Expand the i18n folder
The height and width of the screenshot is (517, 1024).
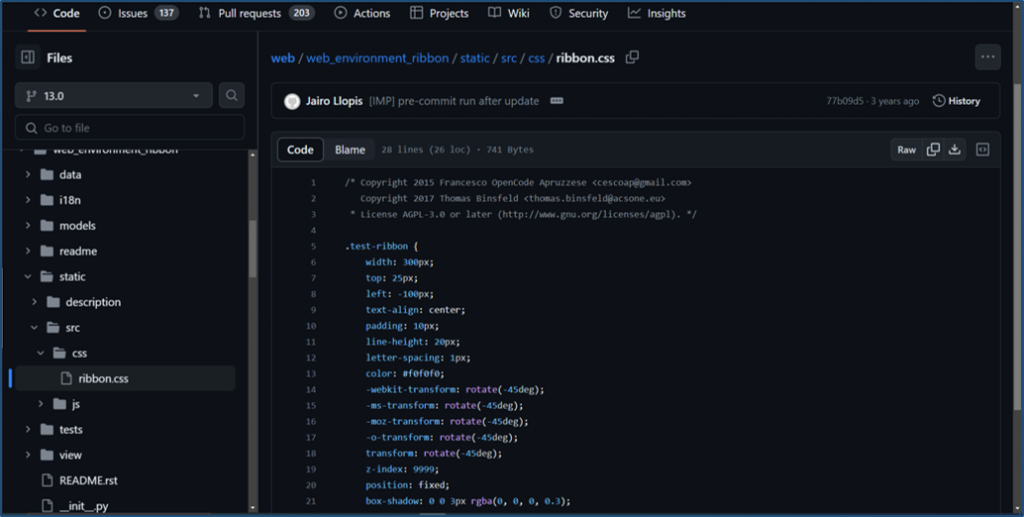click(x=27, y=200)
